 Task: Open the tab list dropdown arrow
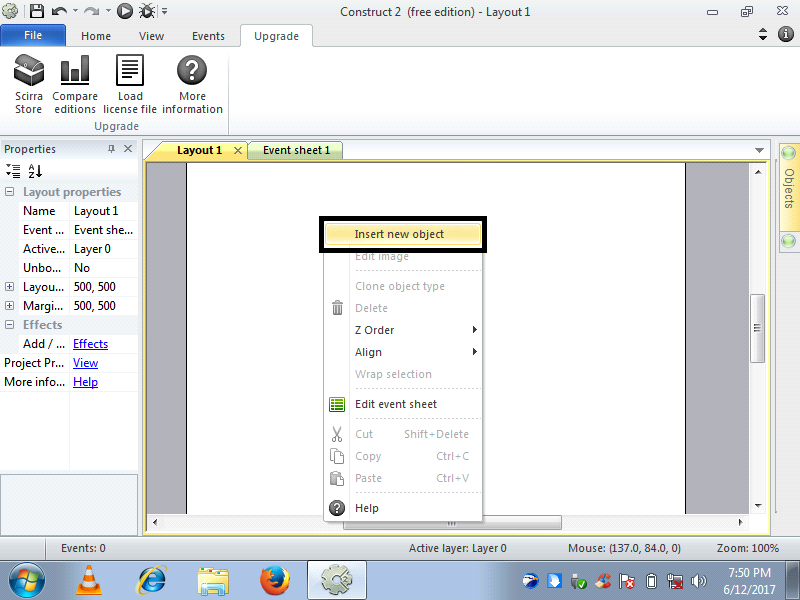pyautogui.click(x=759, y=150)
